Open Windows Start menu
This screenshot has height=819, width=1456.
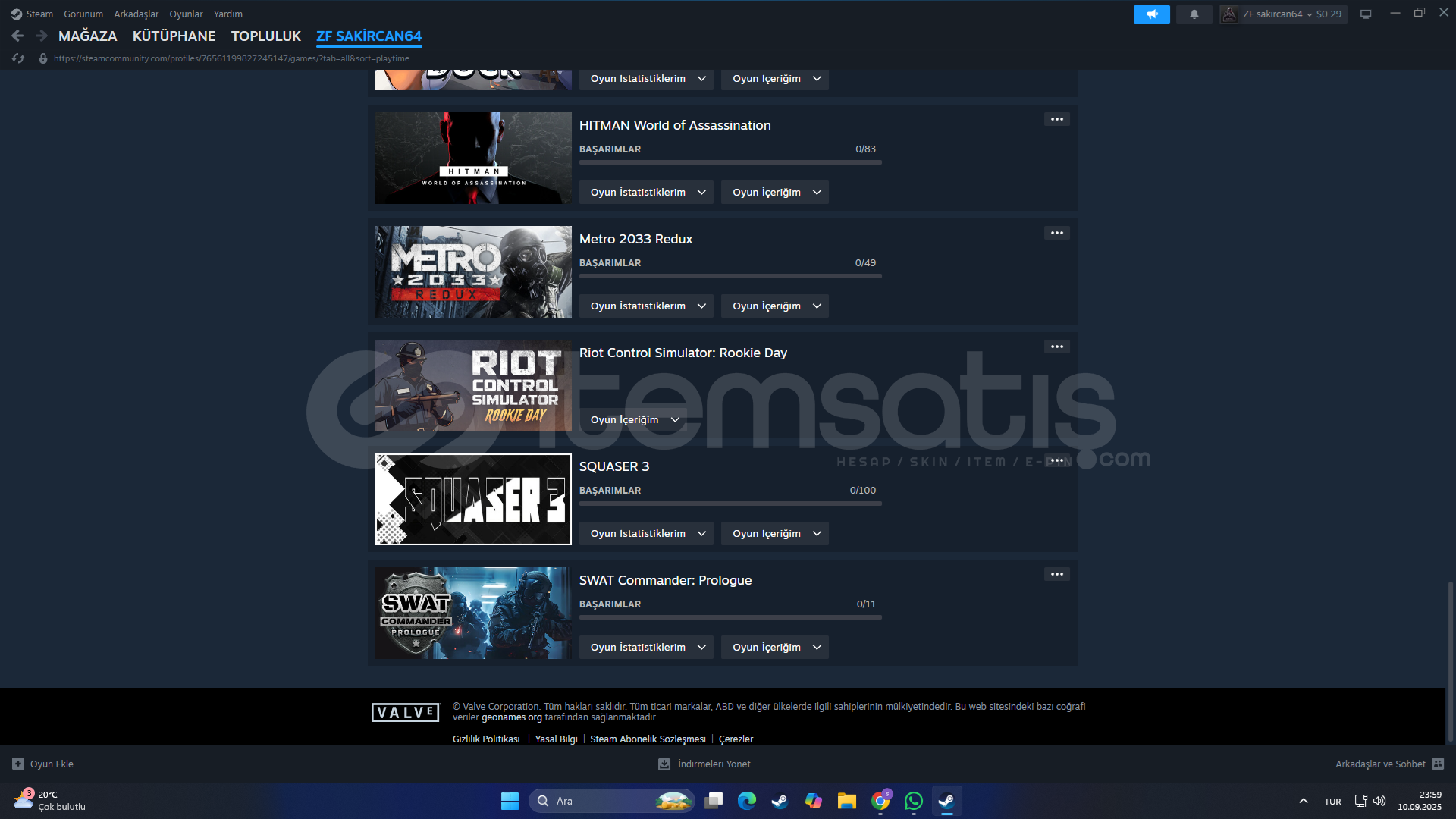click(510, 801)
